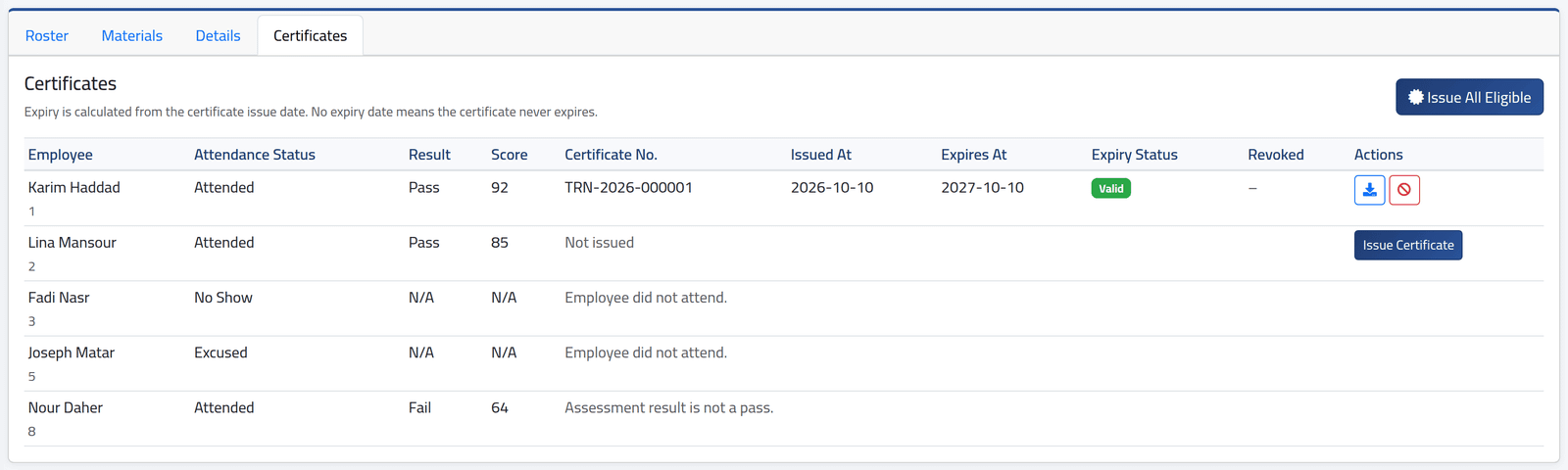
Task: Open the Materials tab
Action: (132, 35)
